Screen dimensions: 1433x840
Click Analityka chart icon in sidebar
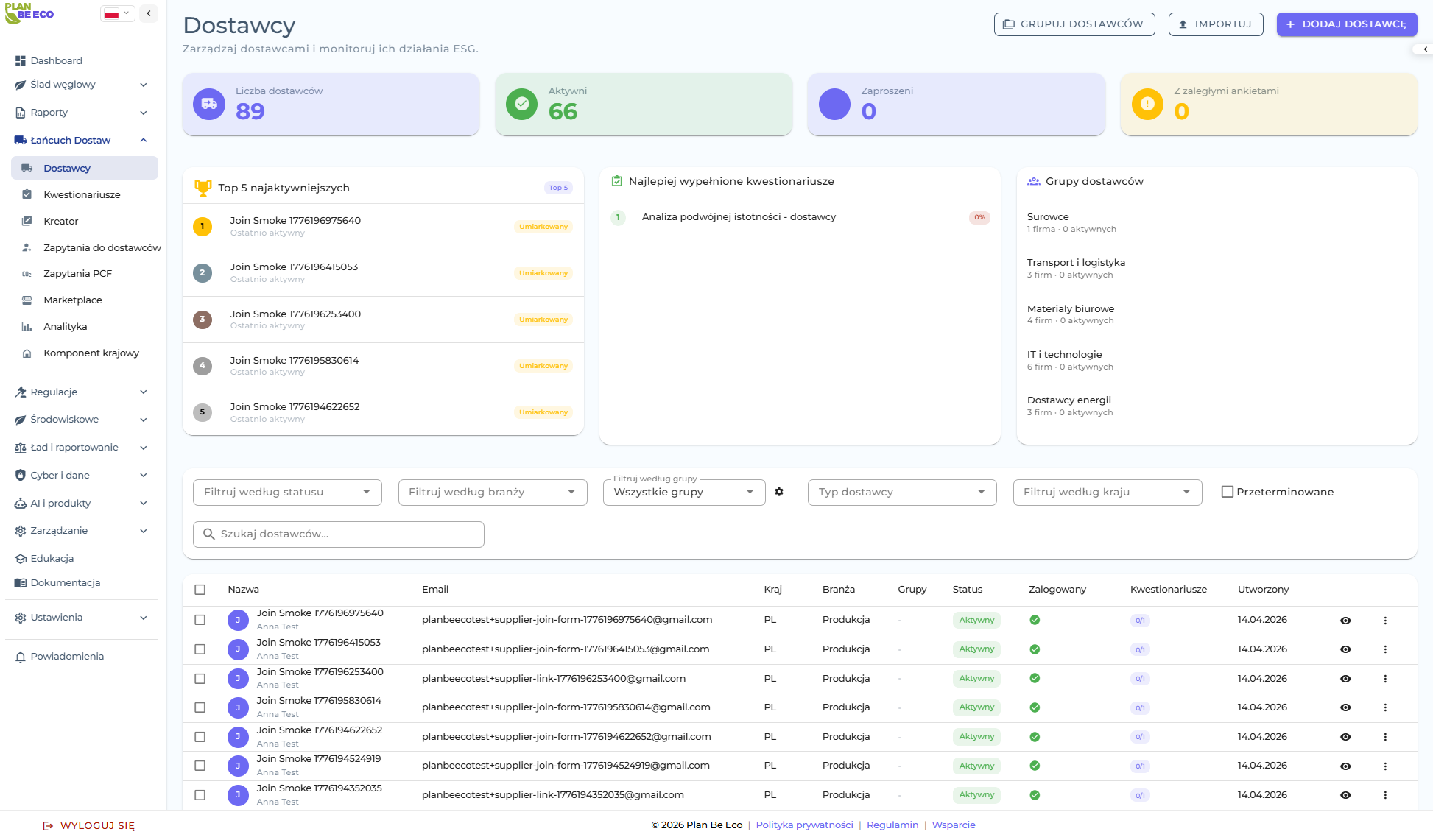pyautogui.click(x=27, y=327)
